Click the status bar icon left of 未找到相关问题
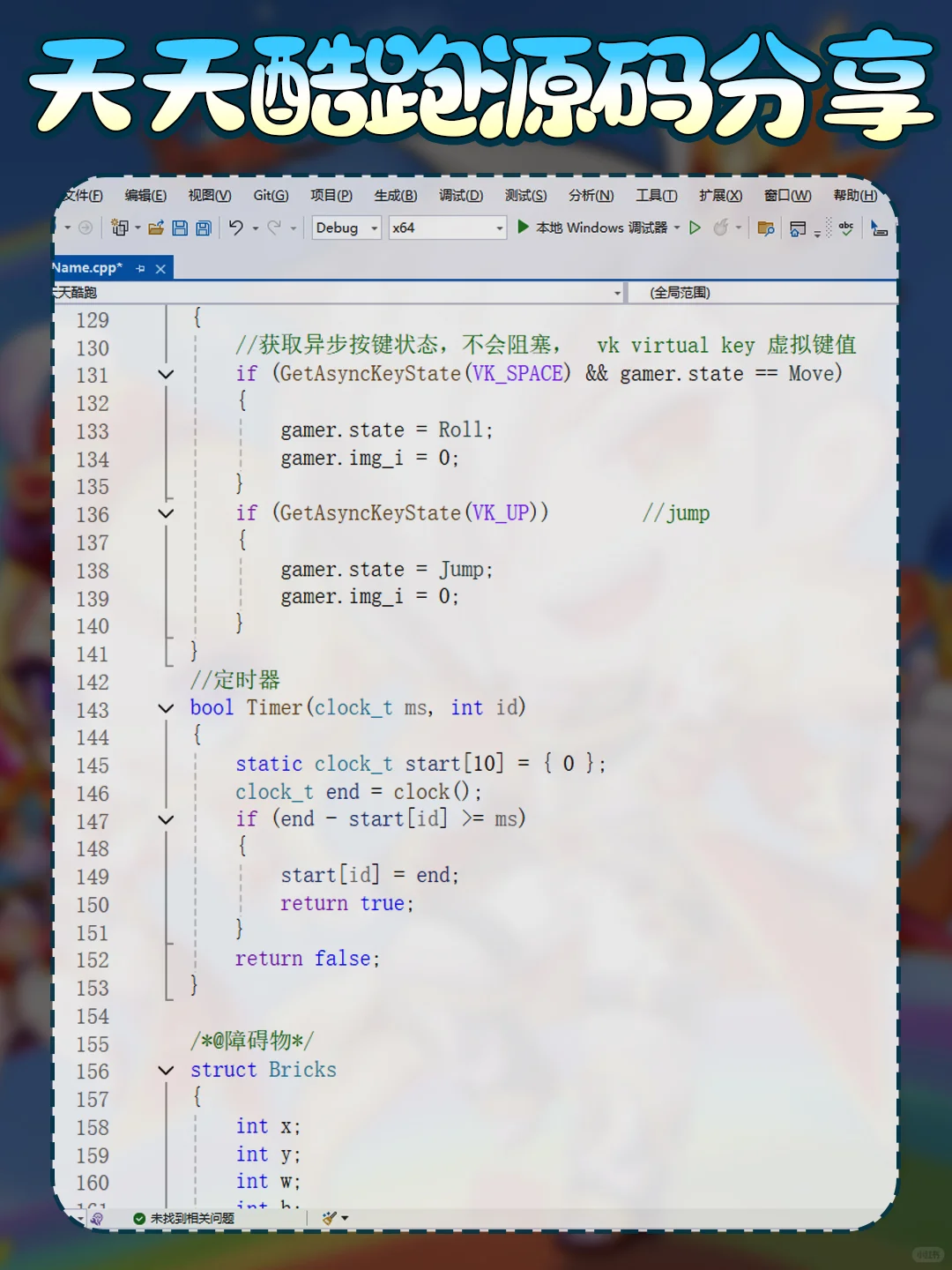 [97, 1218]
